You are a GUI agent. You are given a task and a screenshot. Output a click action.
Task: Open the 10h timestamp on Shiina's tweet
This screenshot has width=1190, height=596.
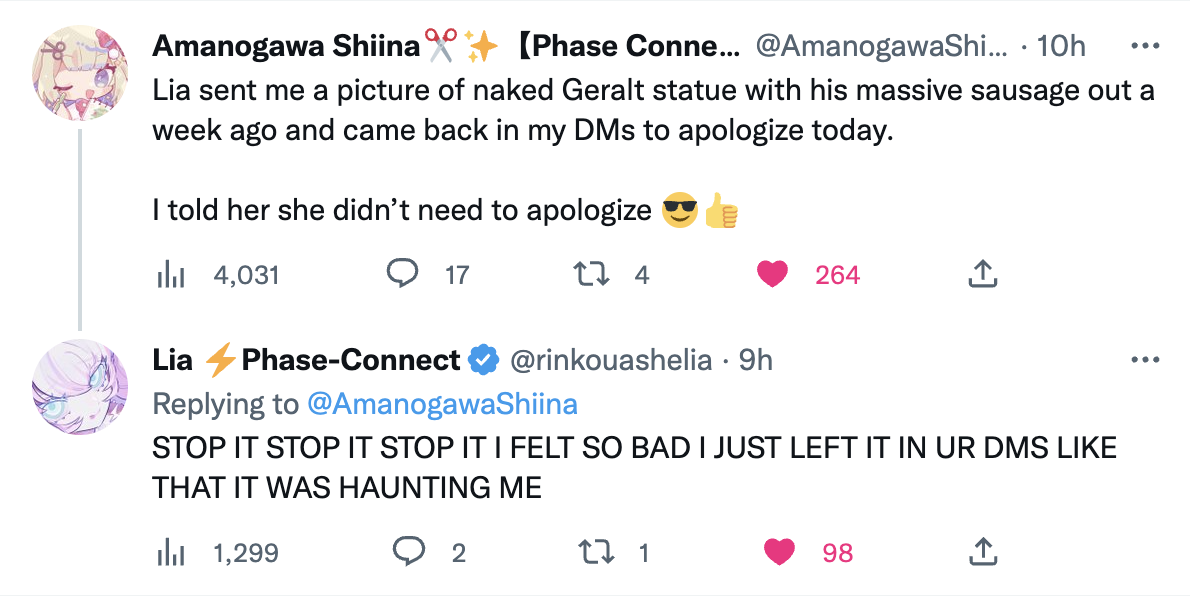pyautogui.click(x=1062, y=46)
